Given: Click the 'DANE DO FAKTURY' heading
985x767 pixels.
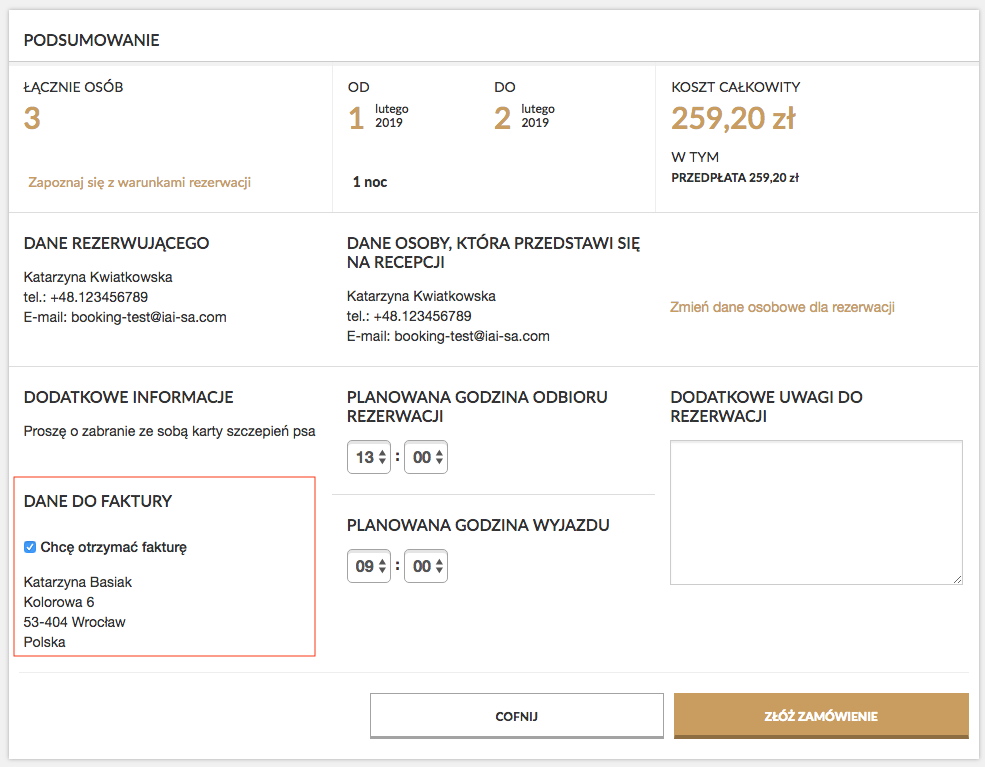Looking at the screenshot, I should pos(98,501).
